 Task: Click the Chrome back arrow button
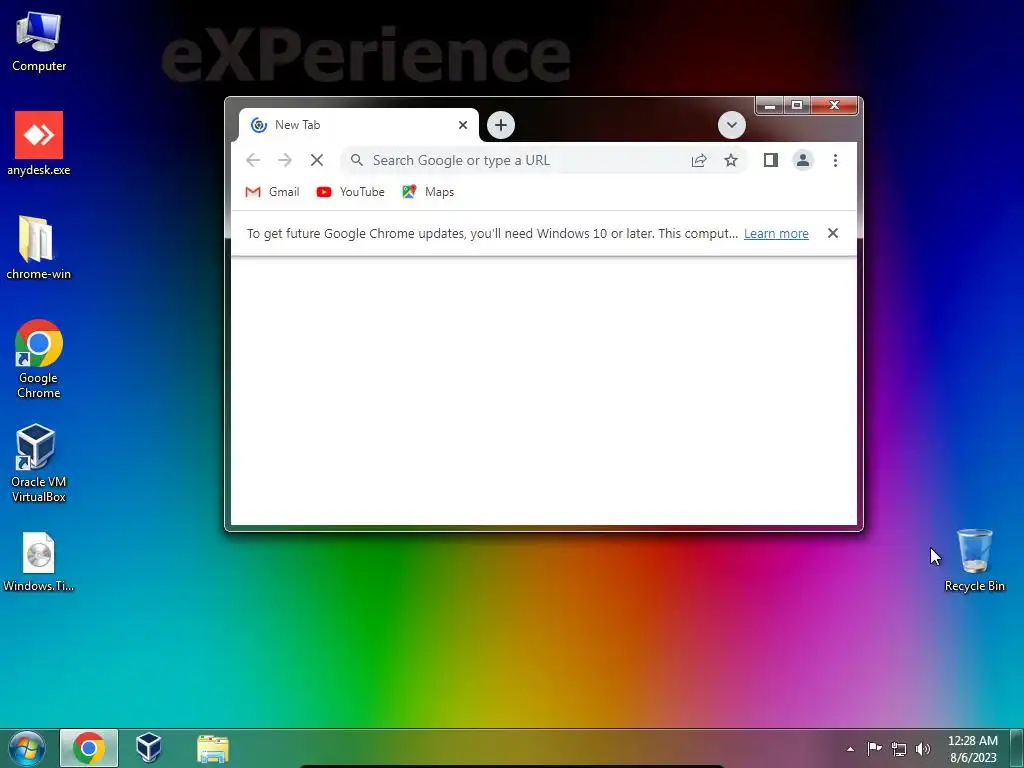tap(253, 160)
